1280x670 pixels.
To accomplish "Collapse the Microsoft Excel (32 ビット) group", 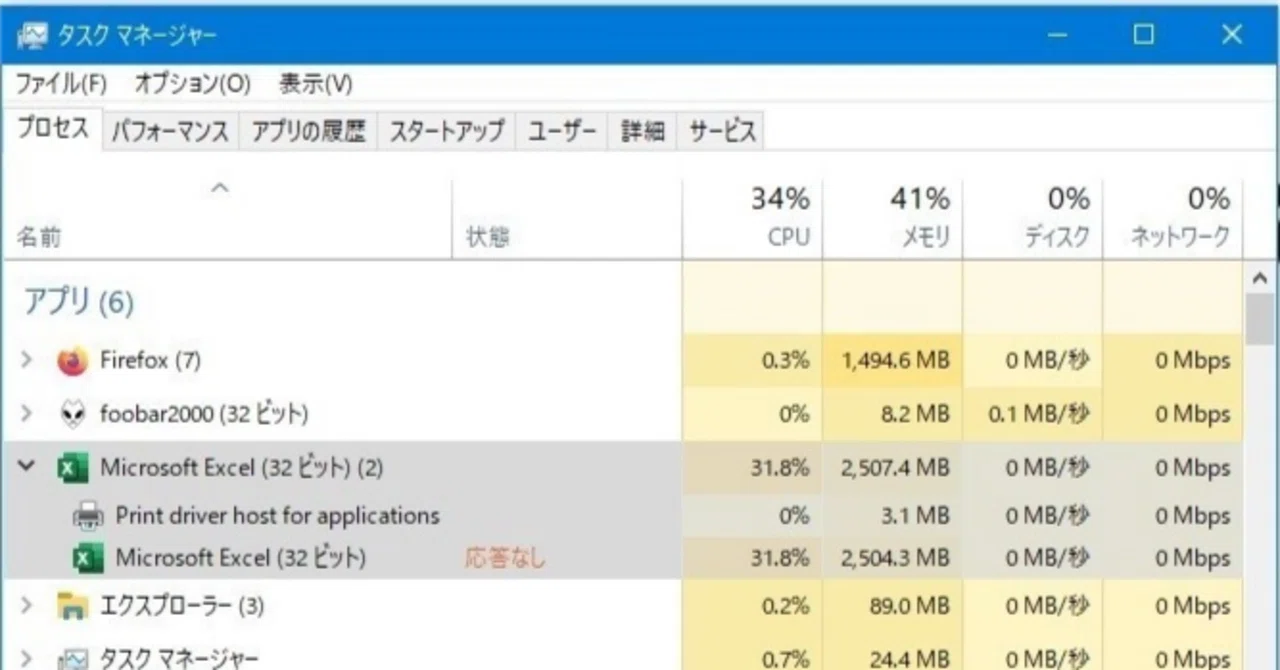I will coord(27,467).
